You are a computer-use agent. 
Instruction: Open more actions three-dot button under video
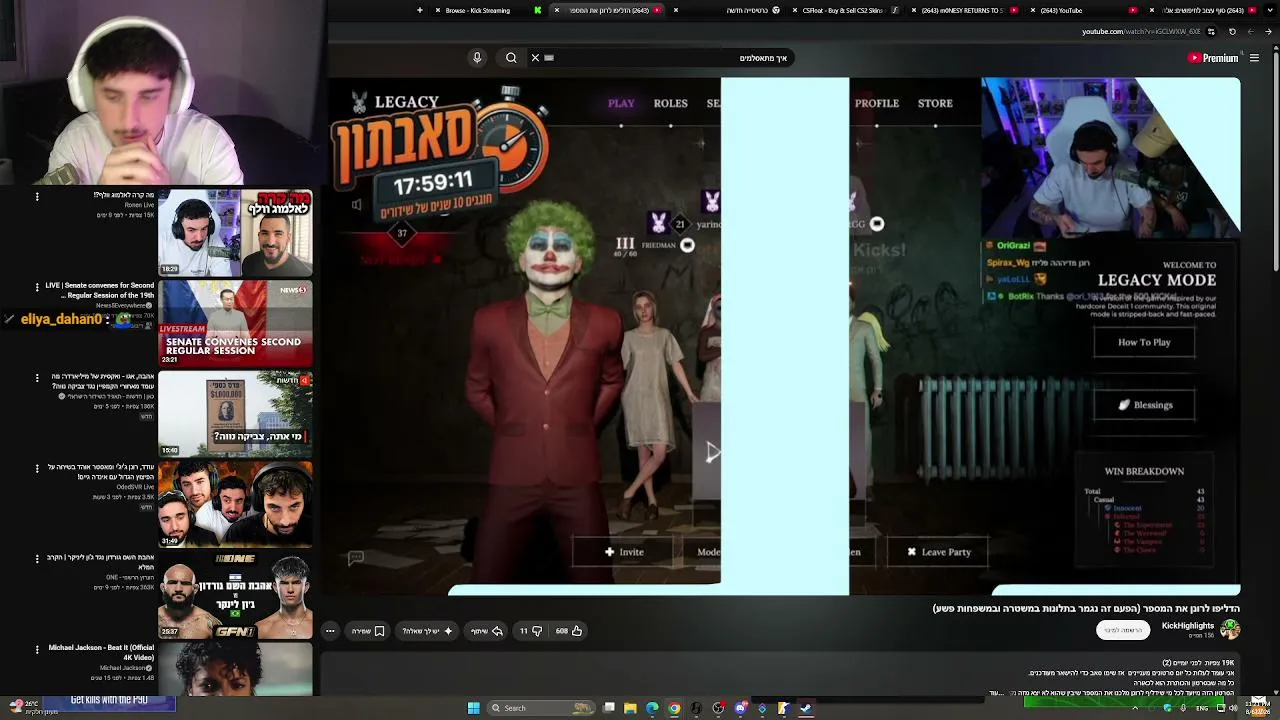coord(330,631)
